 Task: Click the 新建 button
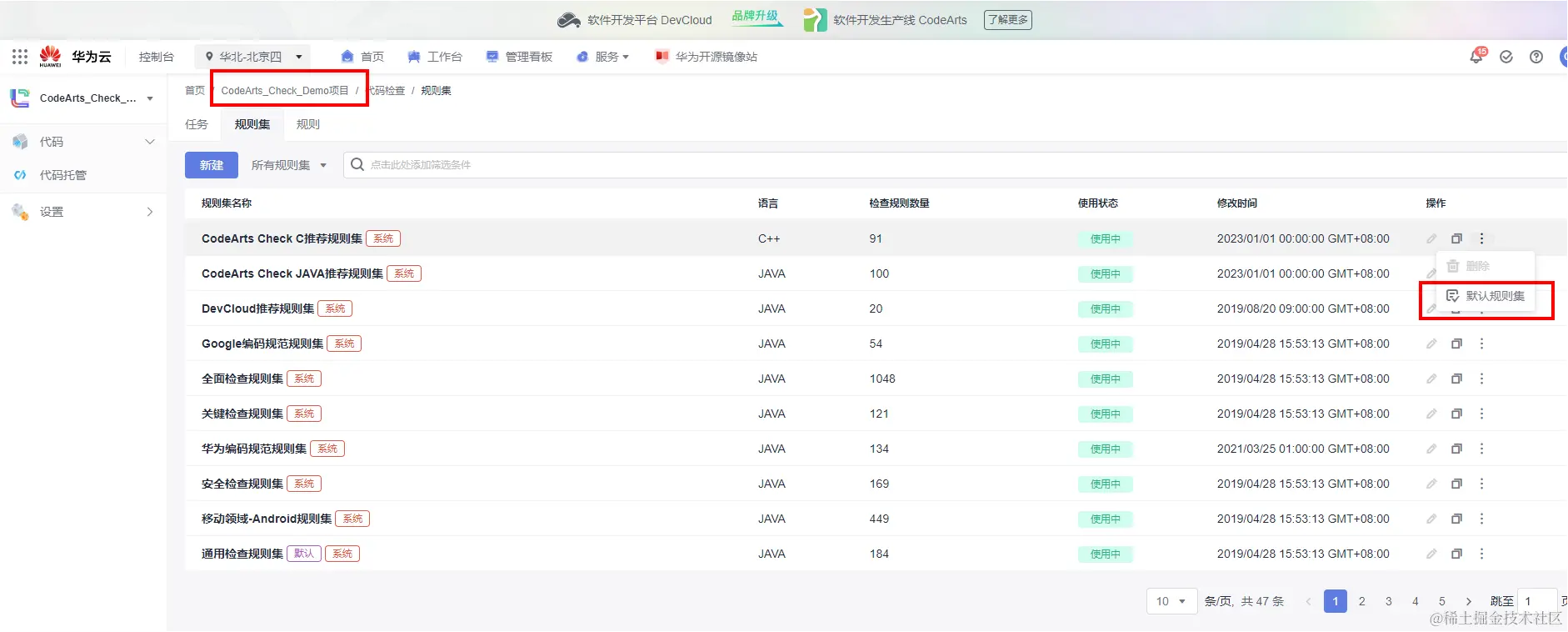[x=212, y=165]
